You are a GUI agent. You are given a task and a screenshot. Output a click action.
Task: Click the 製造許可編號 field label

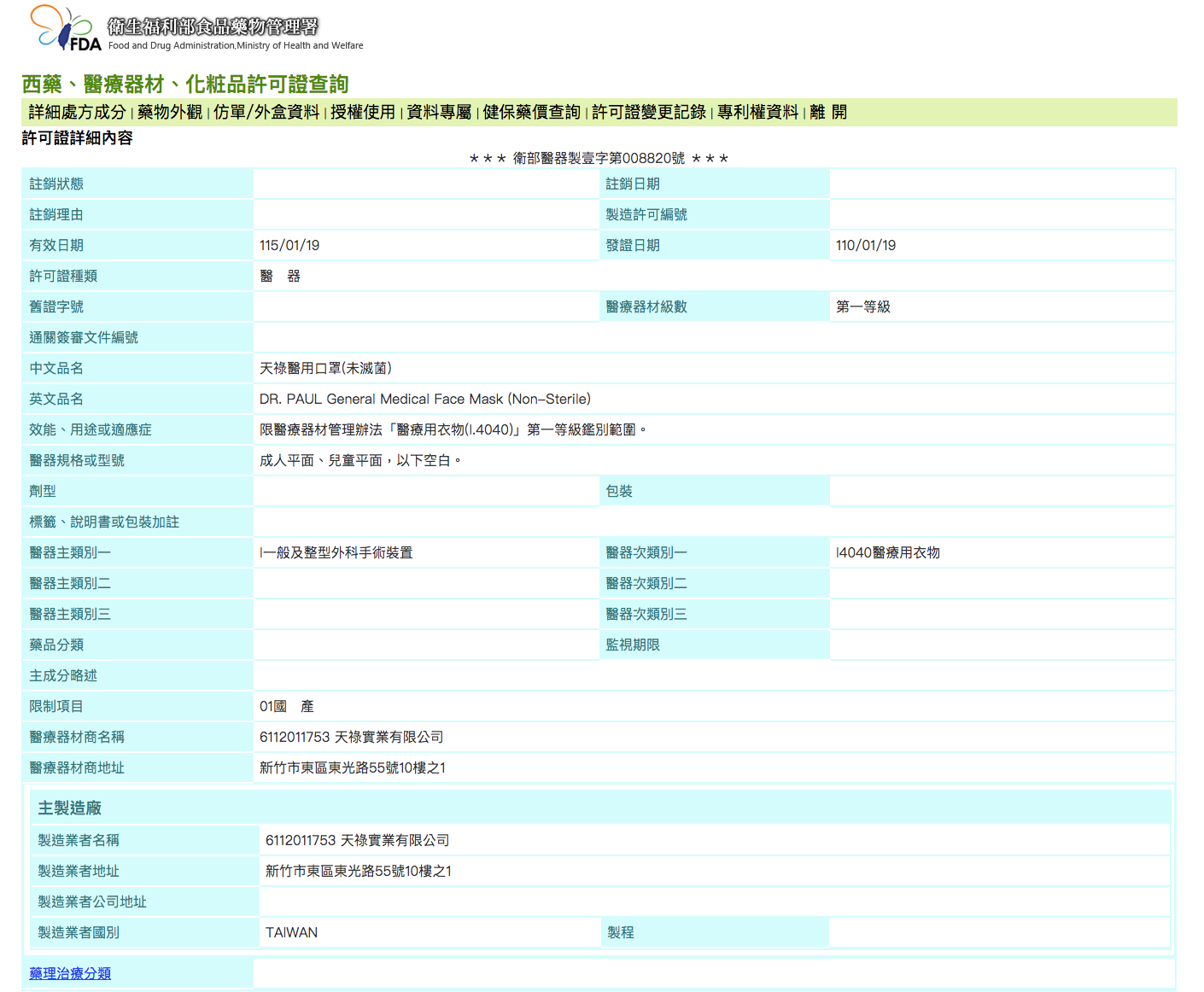pos(646,214)
